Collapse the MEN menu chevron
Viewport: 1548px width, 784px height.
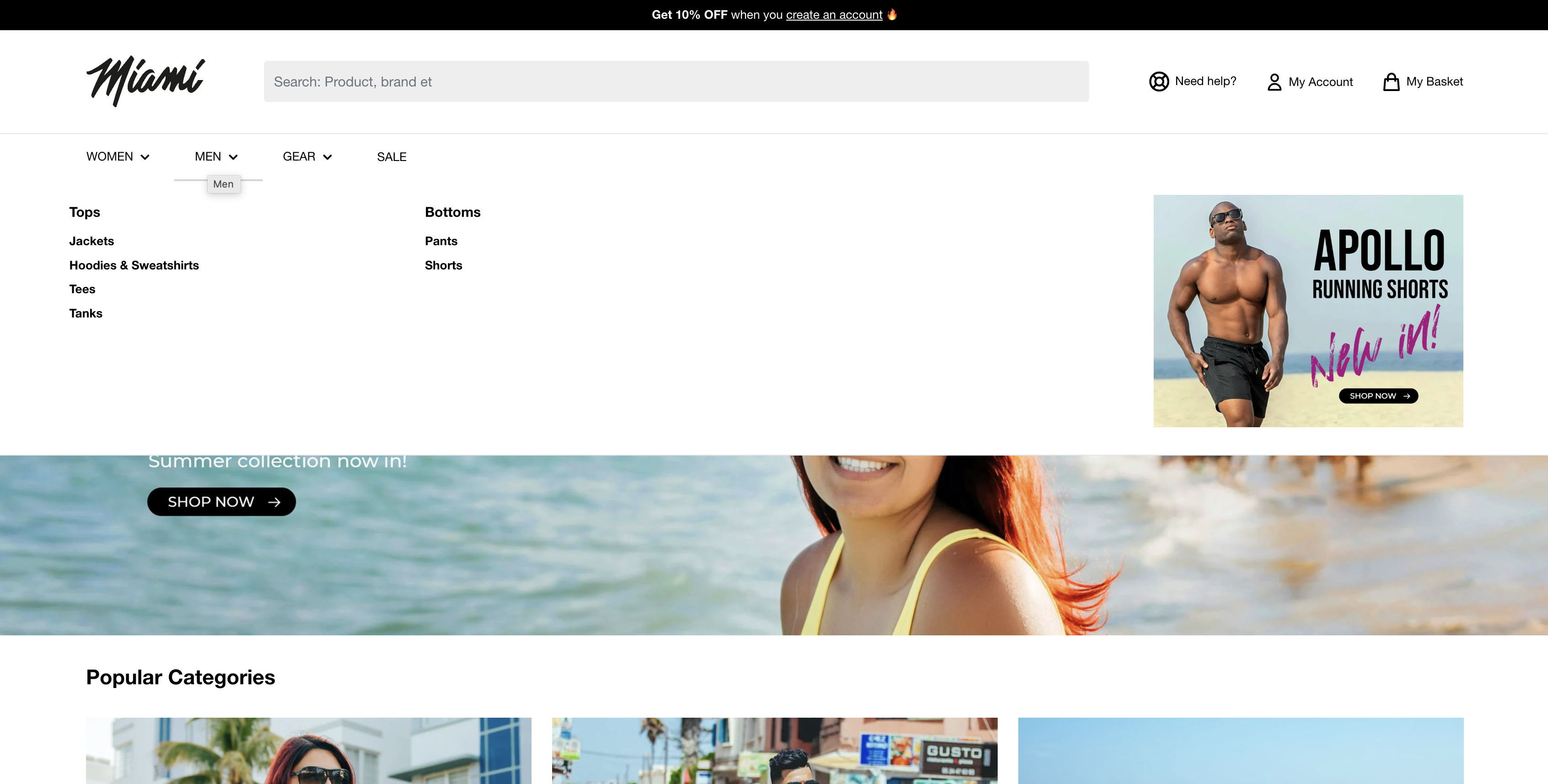point(233,157)
